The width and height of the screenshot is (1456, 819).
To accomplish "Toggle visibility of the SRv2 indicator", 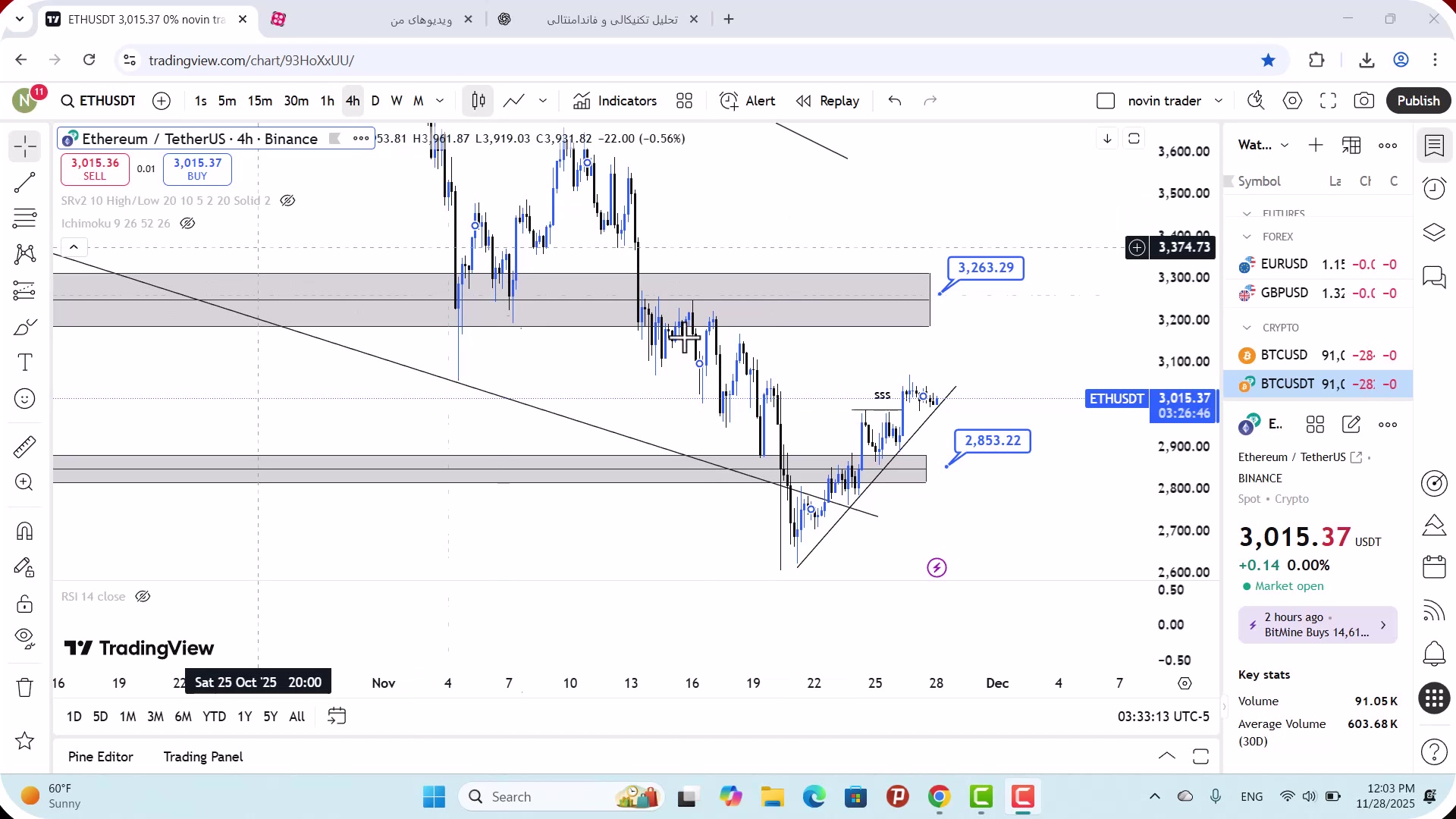I will pos(287,201).
